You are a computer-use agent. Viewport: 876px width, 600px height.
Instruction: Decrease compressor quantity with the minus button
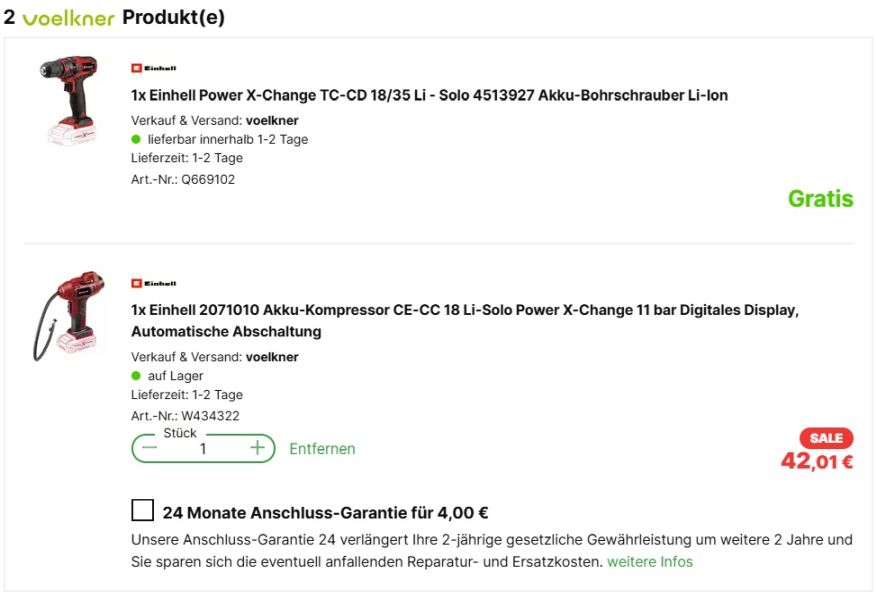point(150,448)
